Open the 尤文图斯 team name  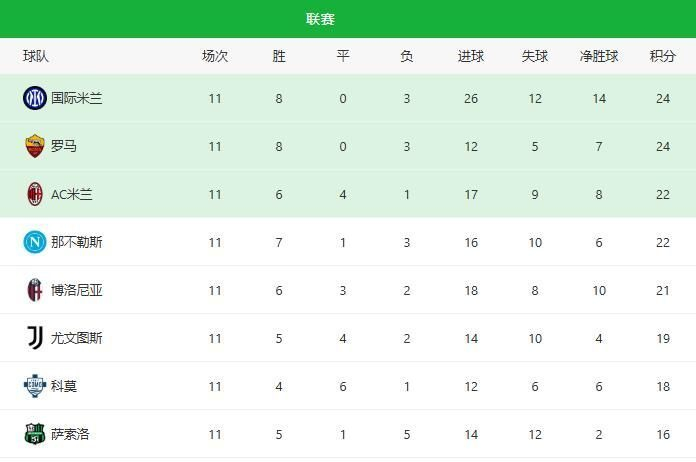77,338
